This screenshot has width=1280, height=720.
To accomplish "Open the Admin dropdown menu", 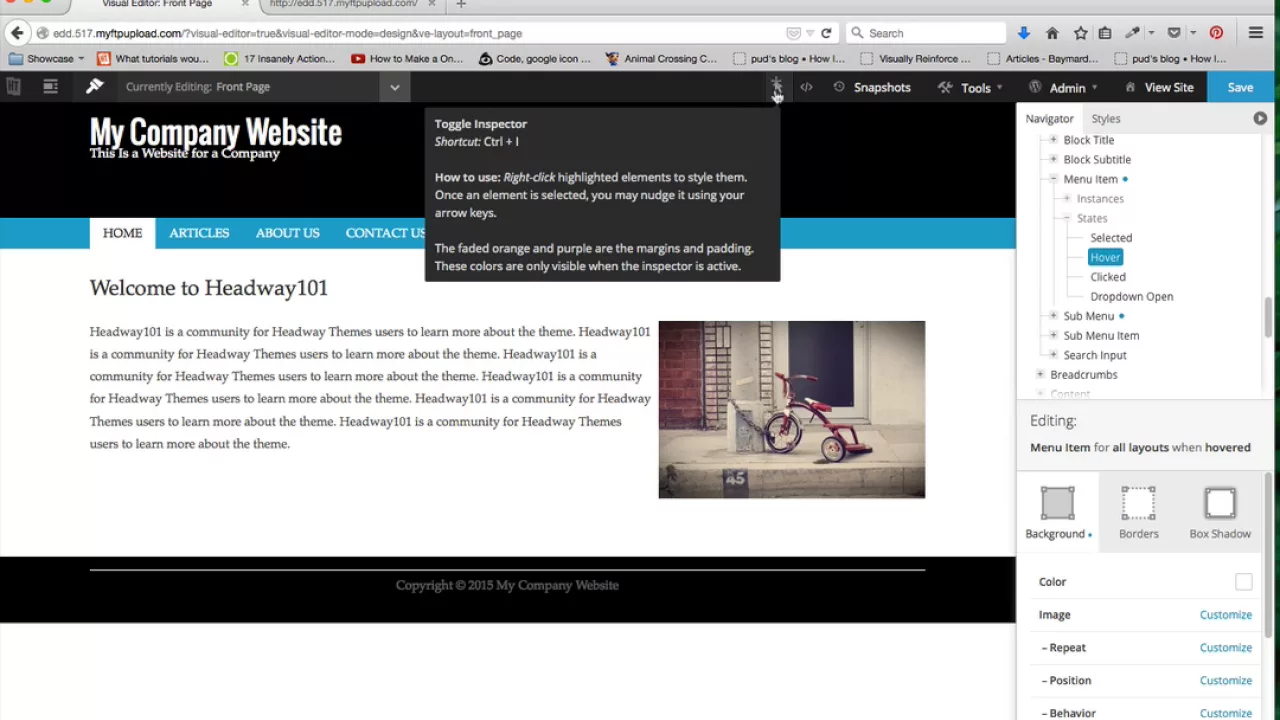I will [1063, 87].
